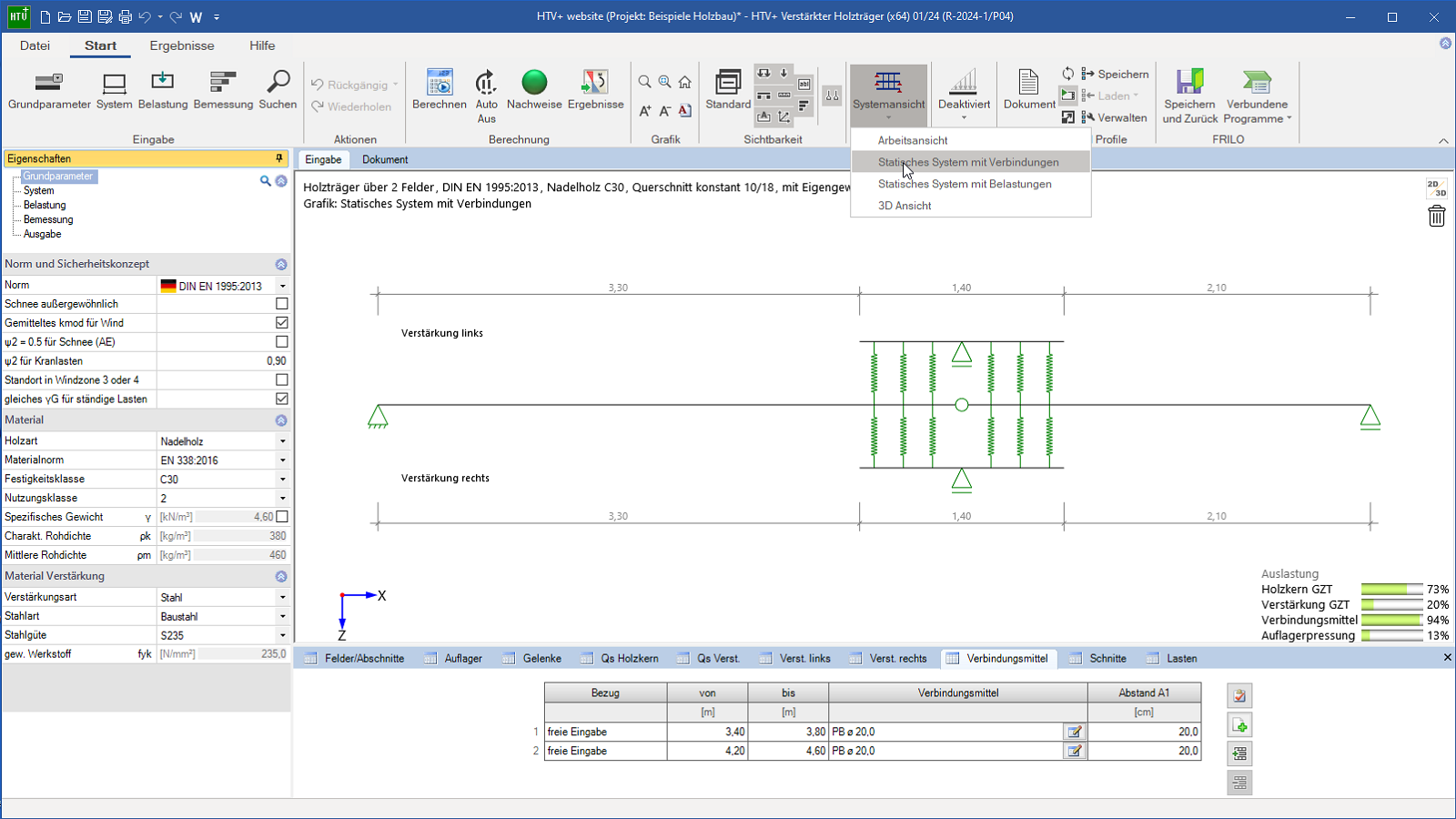Toggle Gemitteltes kmod für Wind checkbox
The image size is (1456, 819).
point(282,323)
